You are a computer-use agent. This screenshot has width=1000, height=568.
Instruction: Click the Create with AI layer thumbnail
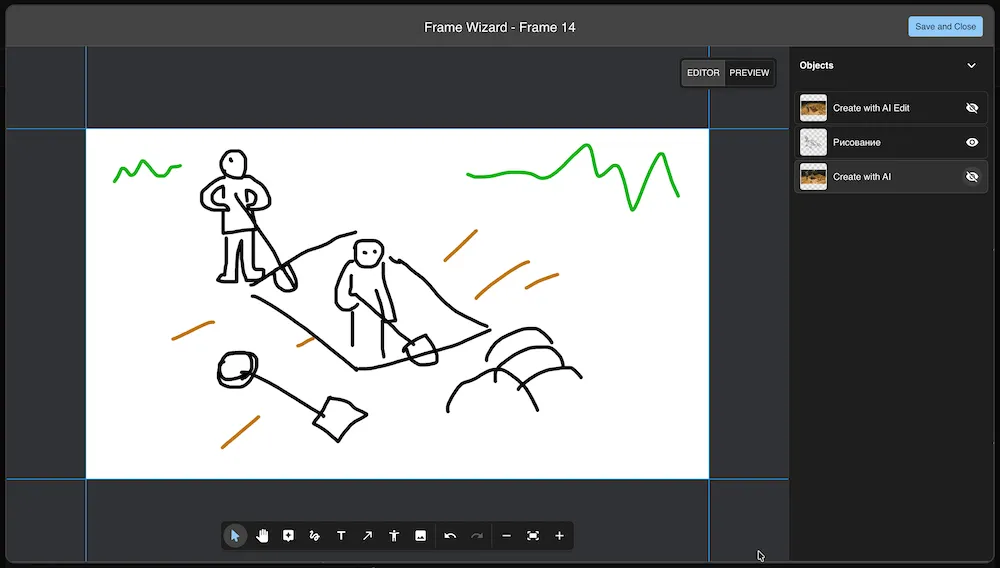click(813, 177)
